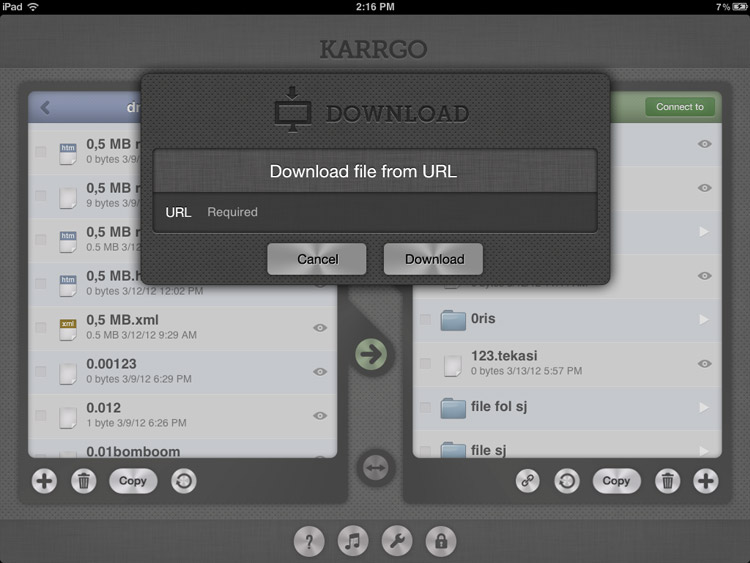750x563 pixels.
Task: Open the file fol sj folder icon
Action: pos(453,408)
